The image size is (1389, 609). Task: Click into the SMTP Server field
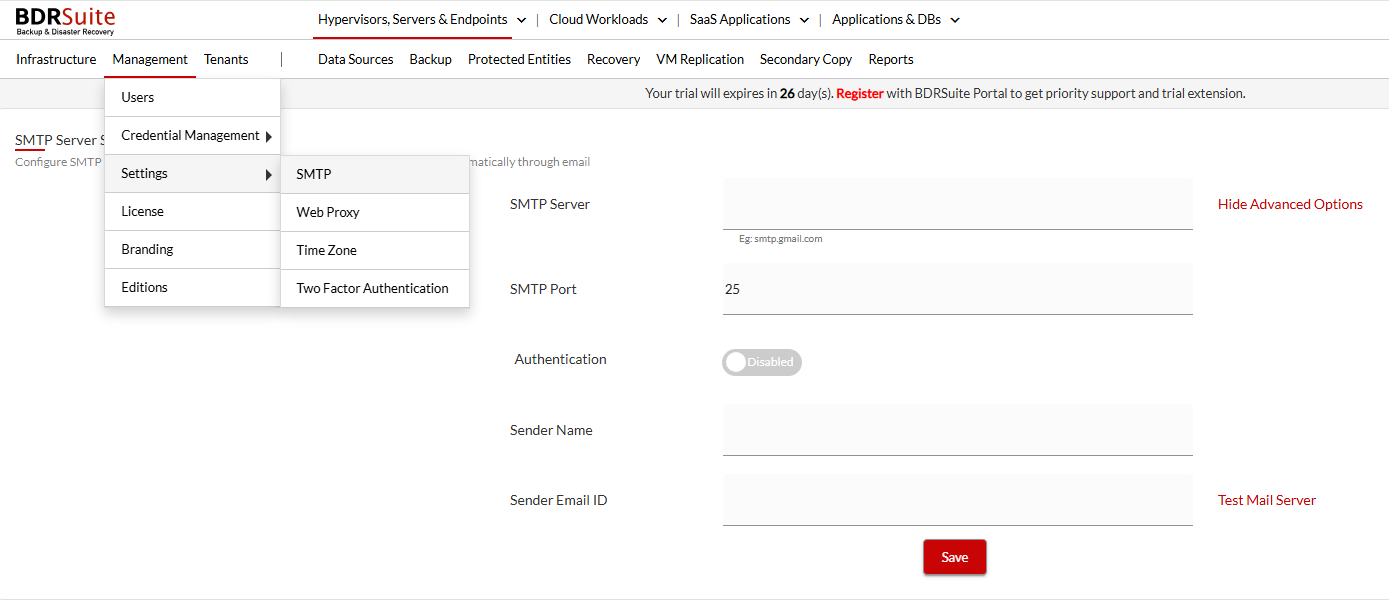pos(957,205)
